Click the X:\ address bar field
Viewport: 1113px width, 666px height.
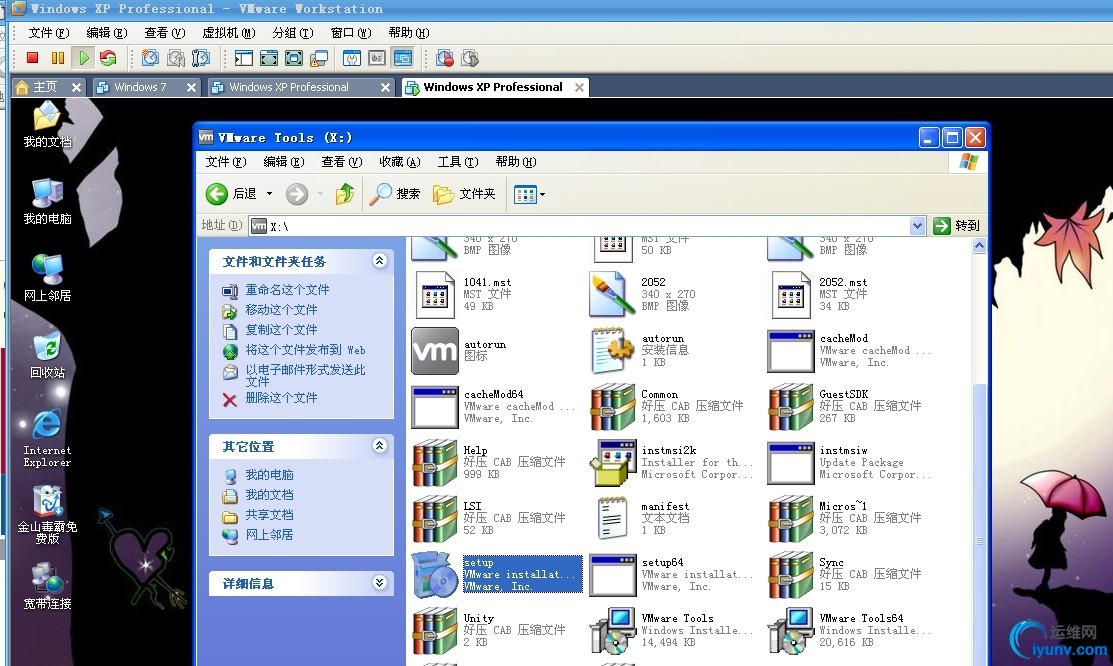pos(588,226)
